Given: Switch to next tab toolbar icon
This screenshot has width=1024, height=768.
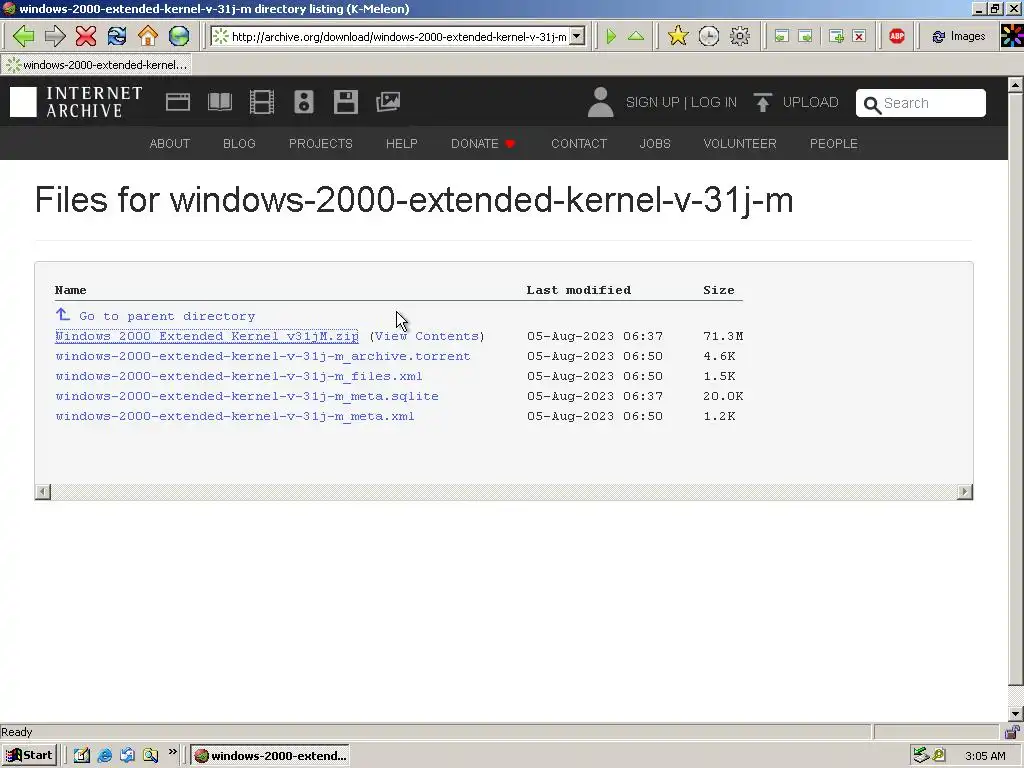Looking at the screenshot, I should pyautogui.click(x=806, y=37).
